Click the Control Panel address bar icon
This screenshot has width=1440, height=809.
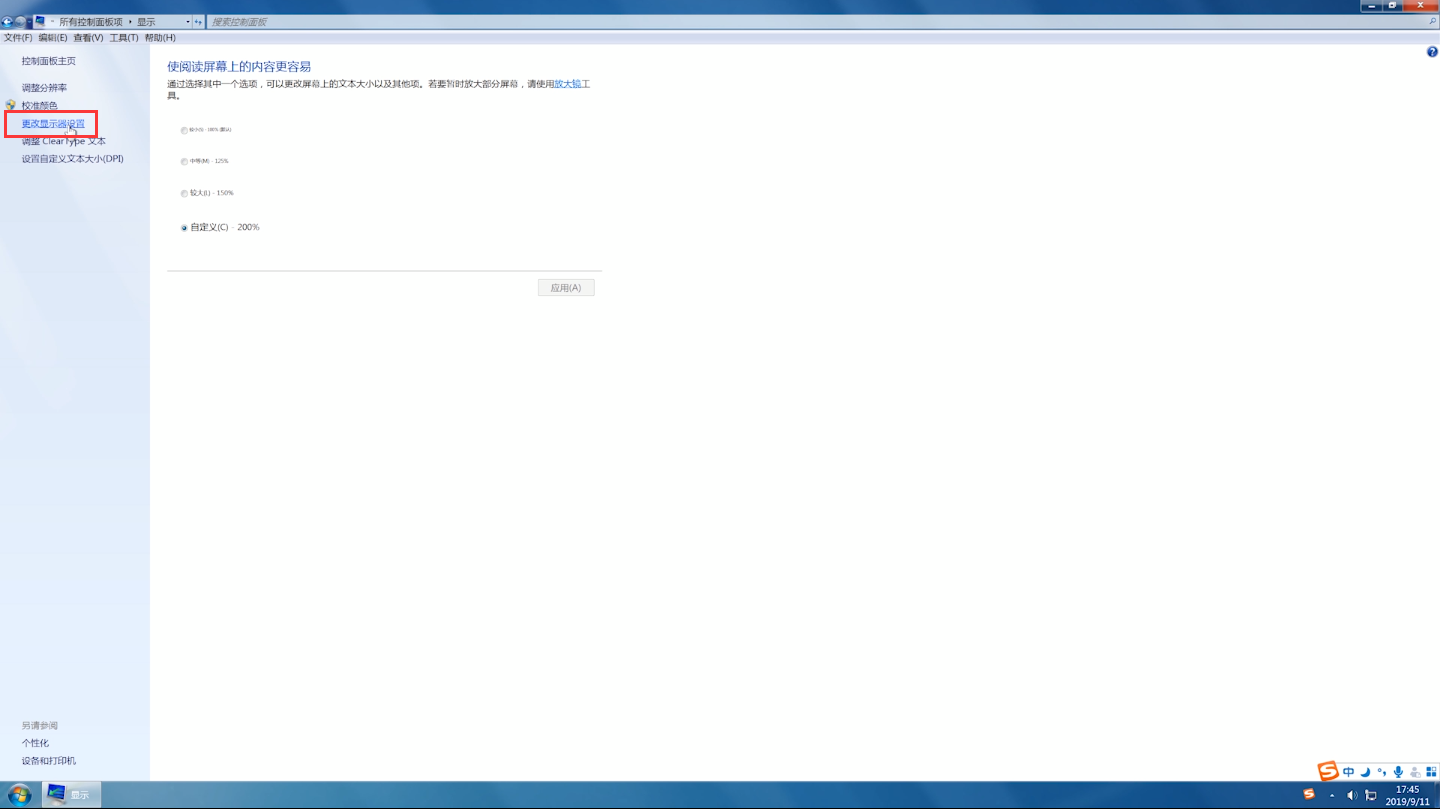click(x=40, y=21)
